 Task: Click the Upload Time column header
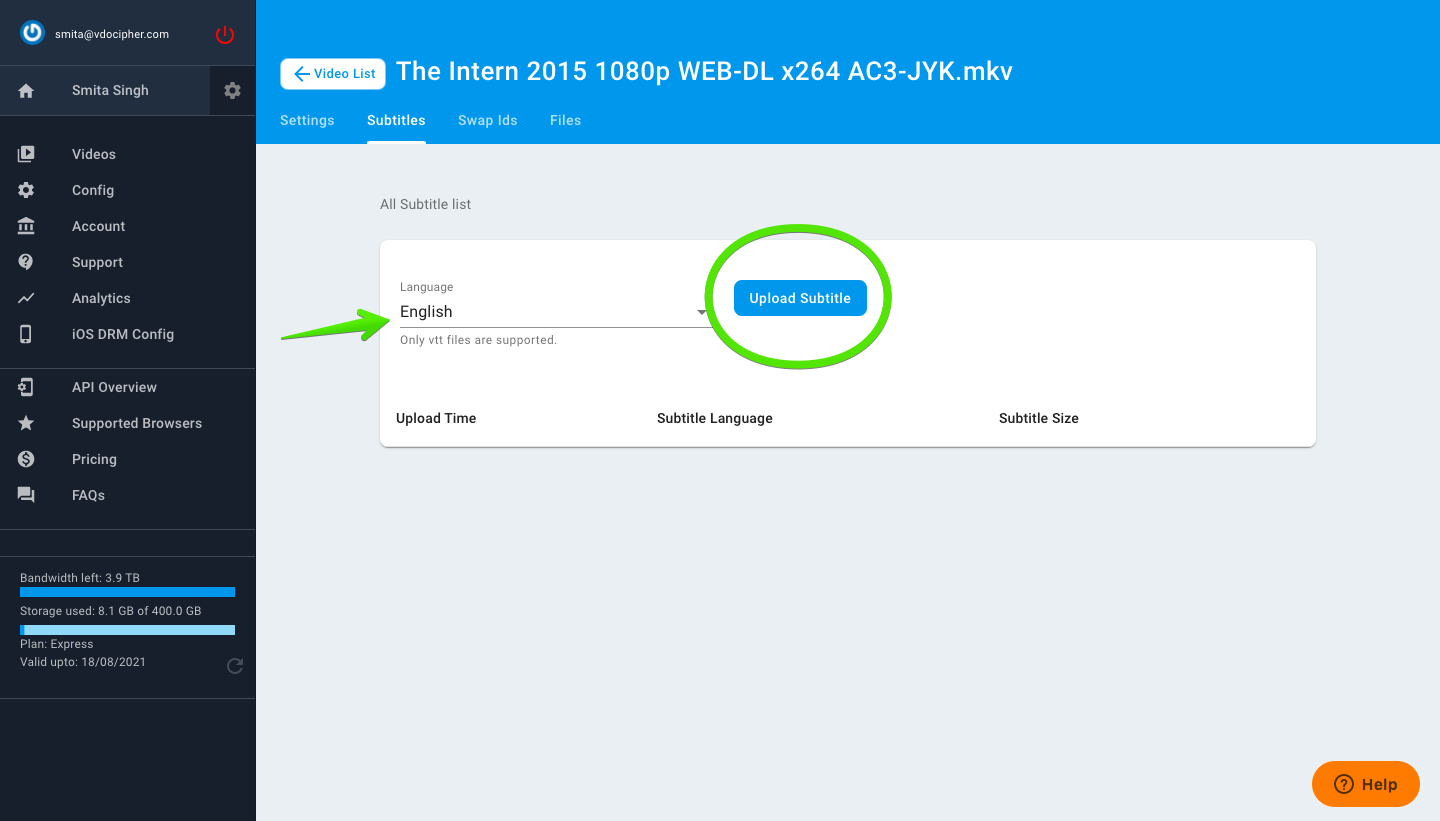pyautogui.click(x=436, y=418)
